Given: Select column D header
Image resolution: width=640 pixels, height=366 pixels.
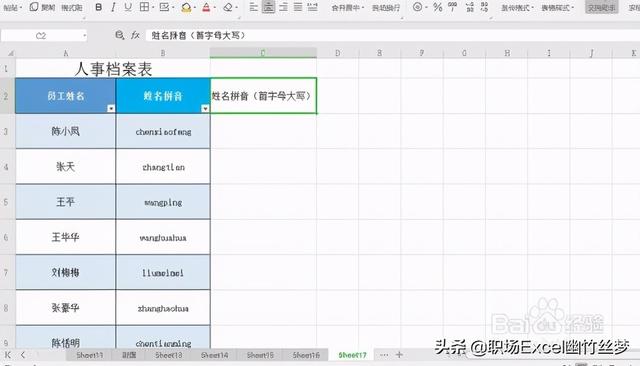Looking at the screenshot, I should coord(338,53).
